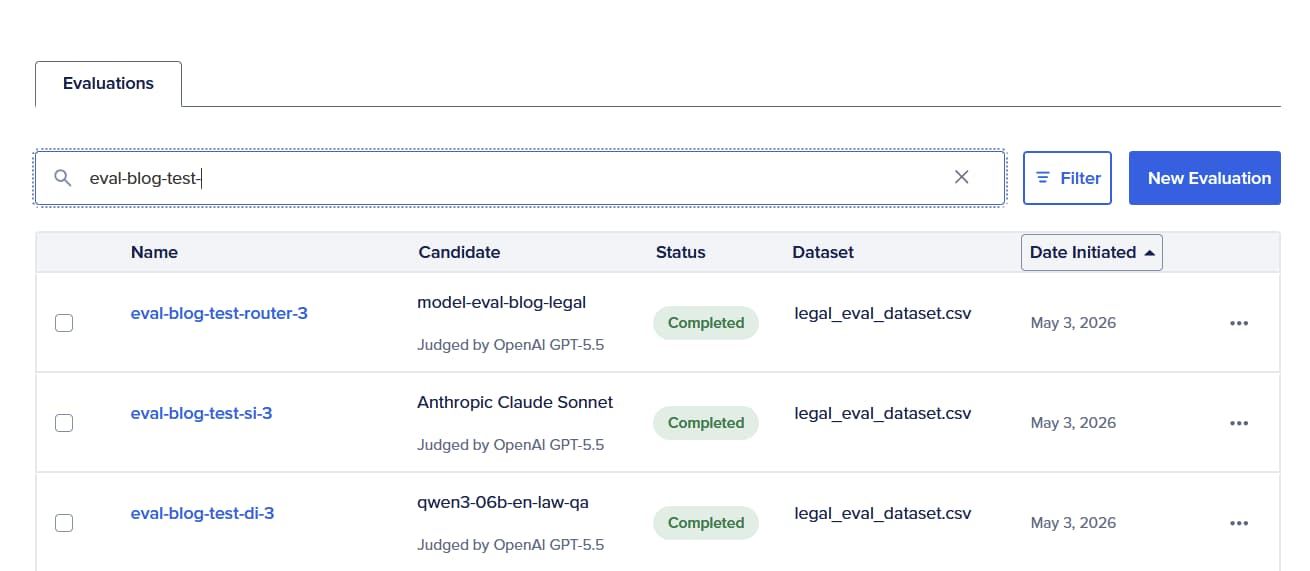This screenshot has height=571, width=1310.
Task: Open the more options menu for eval-blog-test-si-3
Action: click(x=1239, y=423)
